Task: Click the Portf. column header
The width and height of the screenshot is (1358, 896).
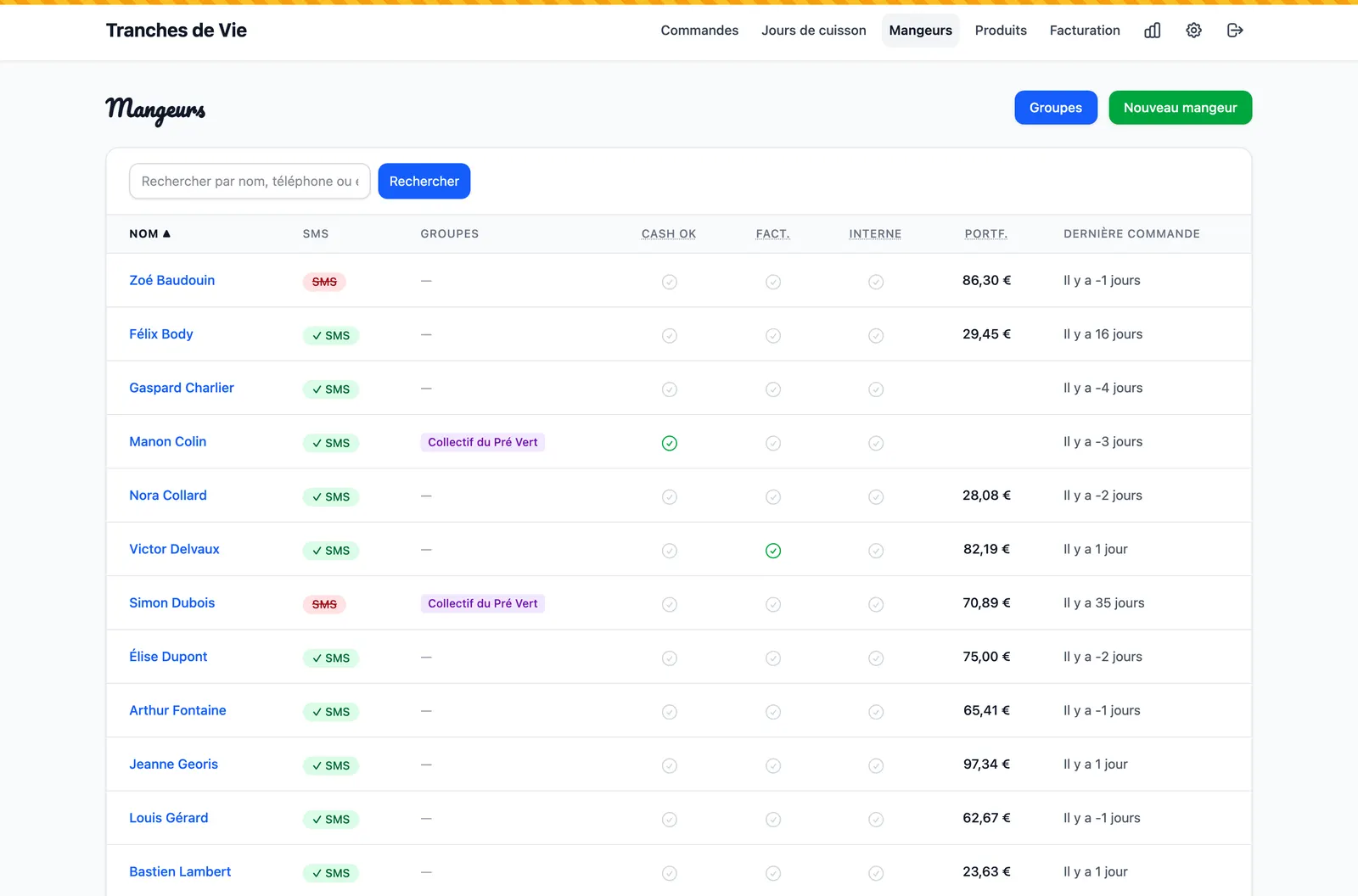Action: [x=986, y=233]
